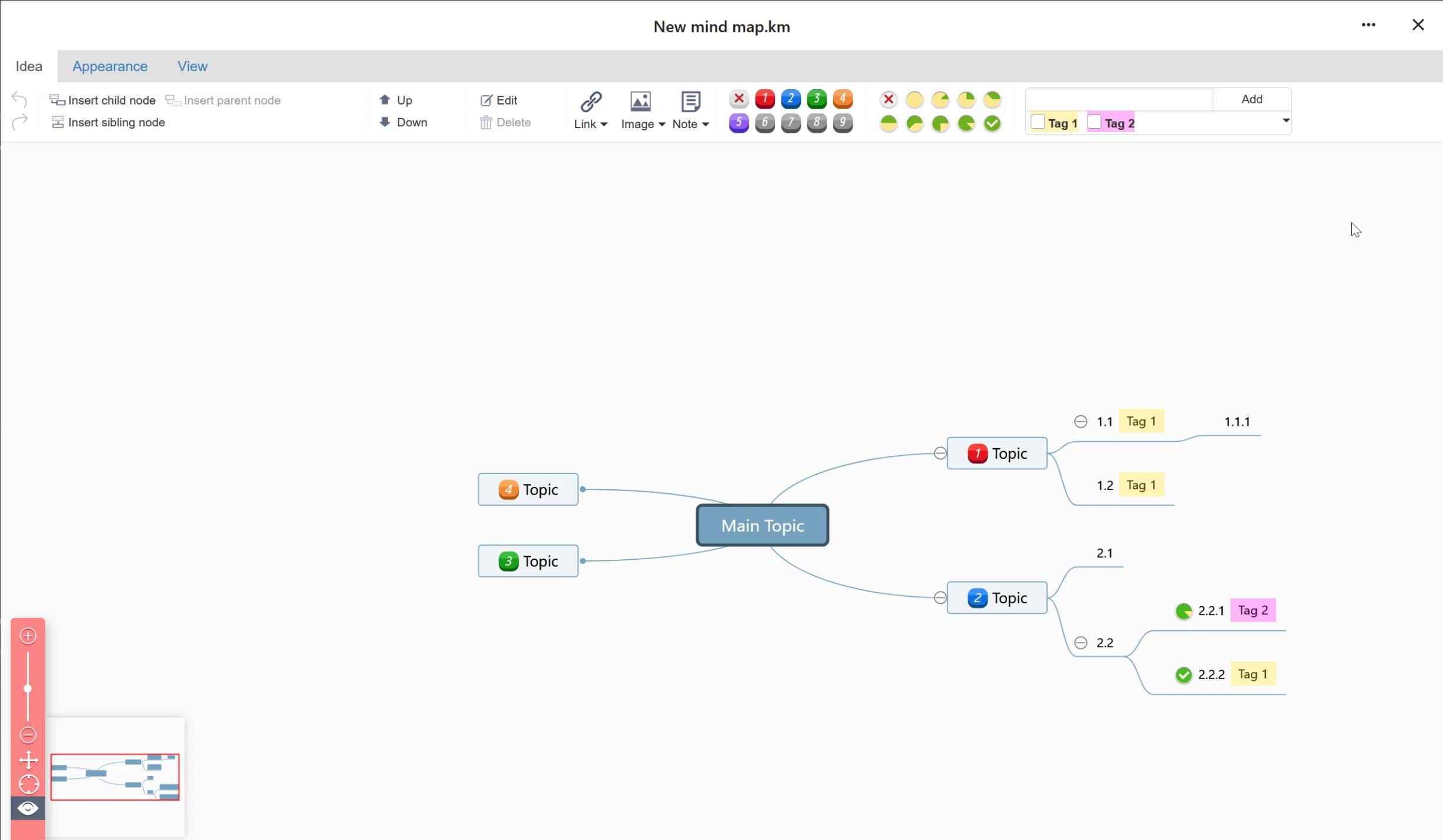Screen dimensions: 1443x840
Task: Set priority 8 gray icon
Action: [817, 123]
